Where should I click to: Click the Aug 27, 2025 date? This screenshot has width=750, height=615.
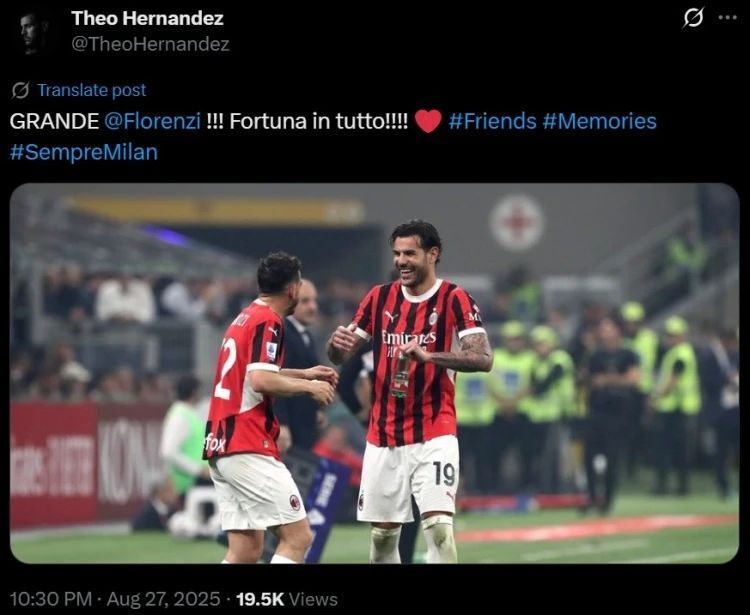(163, 599)
